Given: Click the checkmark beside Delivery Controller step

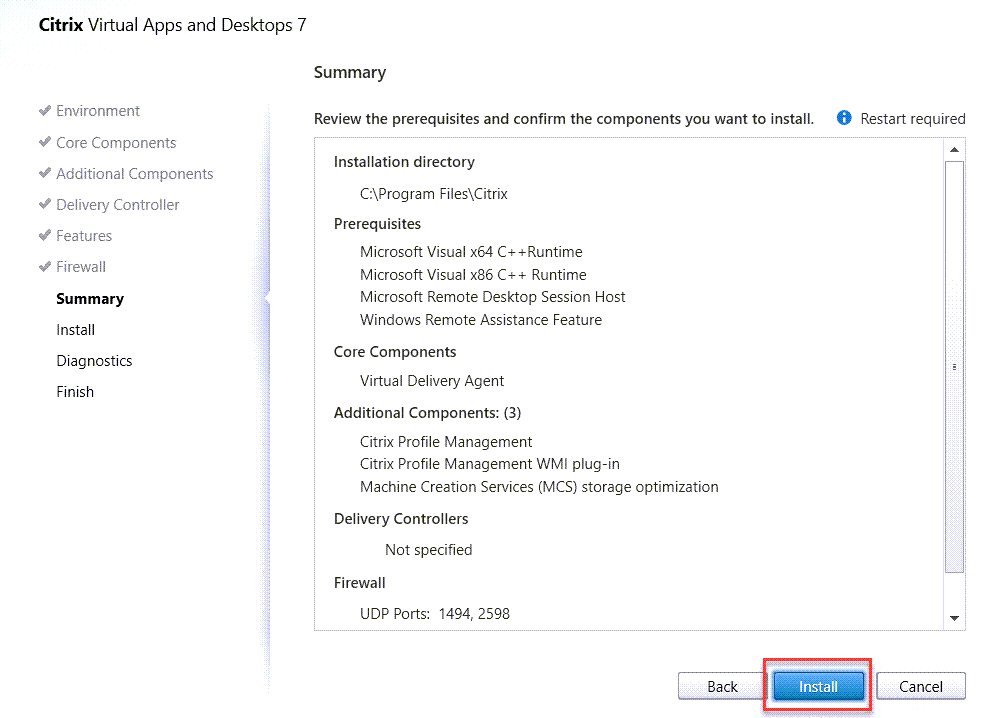Looking at the screenshot, I should point(45,204).
